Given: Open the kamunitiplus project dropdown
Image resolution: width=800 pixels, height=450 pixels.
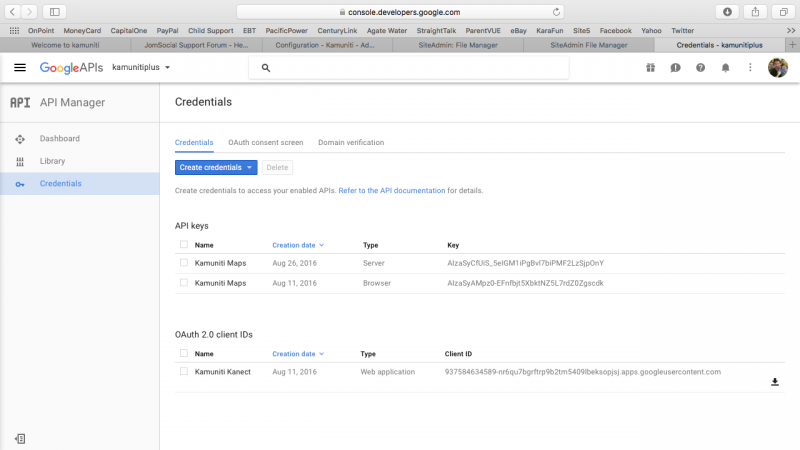Looking at the screenshot, I should [141, 67].
